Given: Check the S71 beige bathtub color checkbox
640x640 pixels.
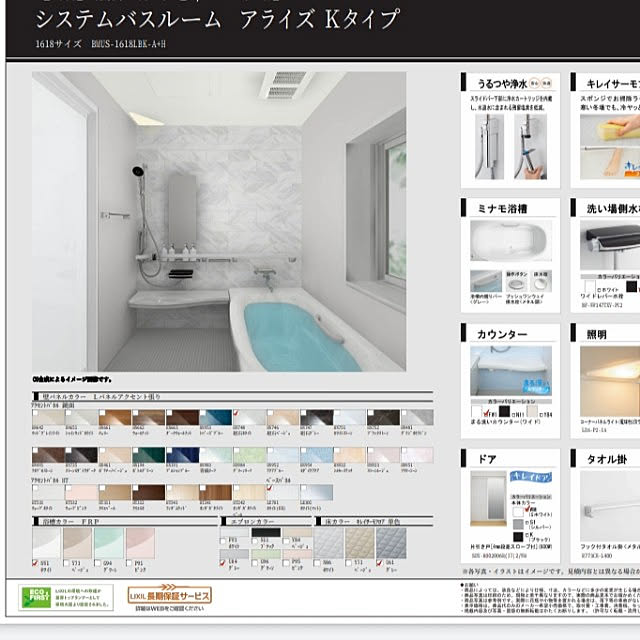Looking at the screenshot, I should click(67, 563).
